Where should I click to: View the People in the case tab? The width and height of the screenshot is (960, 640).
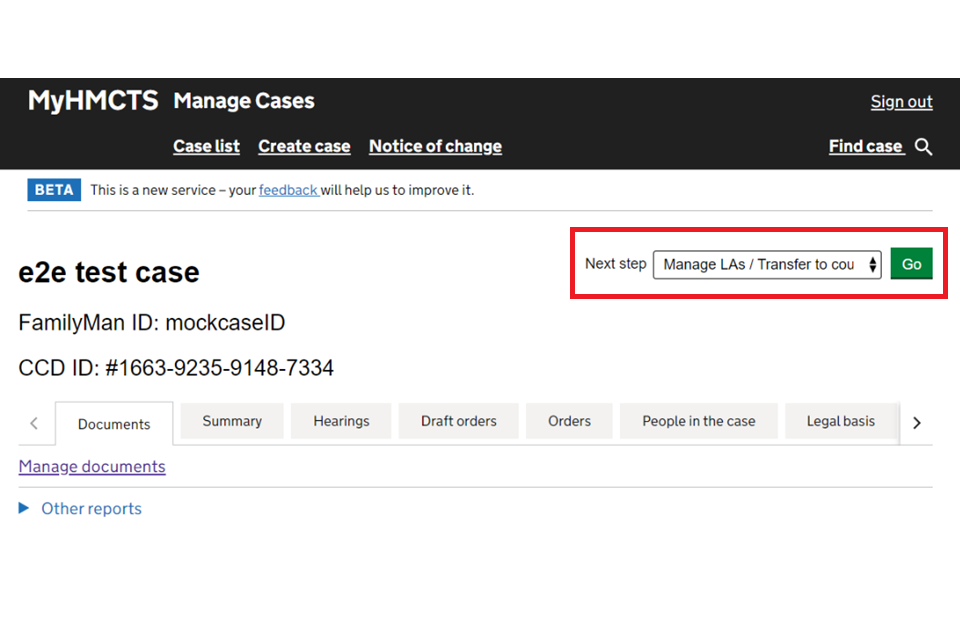[698, 421]
